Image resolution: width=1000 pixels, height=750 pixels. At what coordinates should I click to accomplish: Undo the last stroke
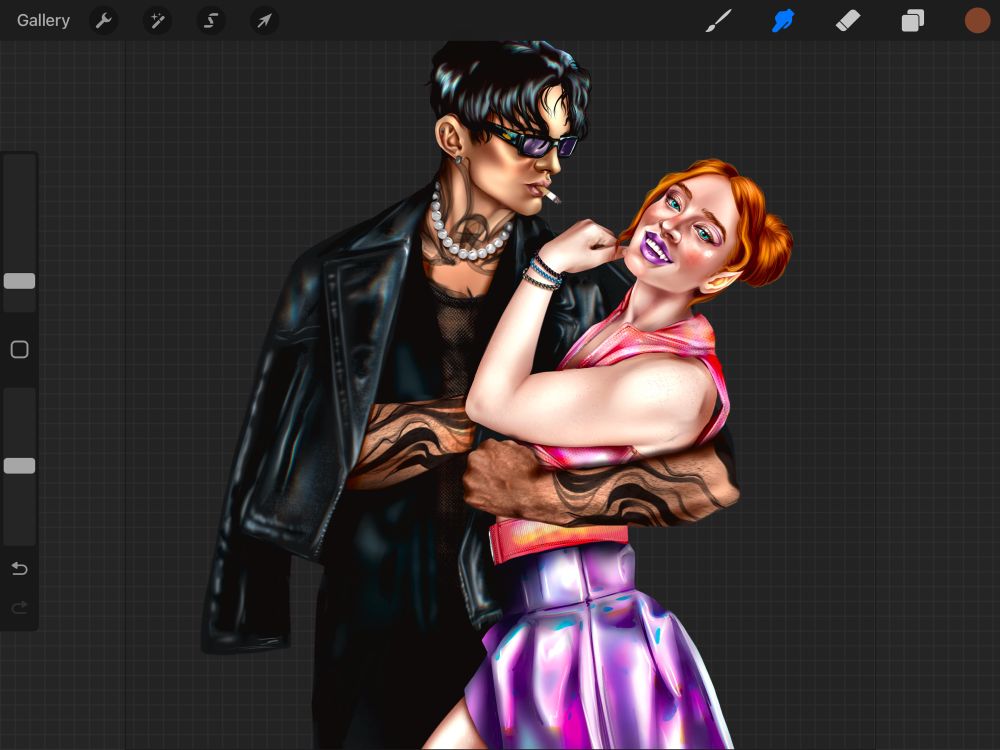(19, 568)
